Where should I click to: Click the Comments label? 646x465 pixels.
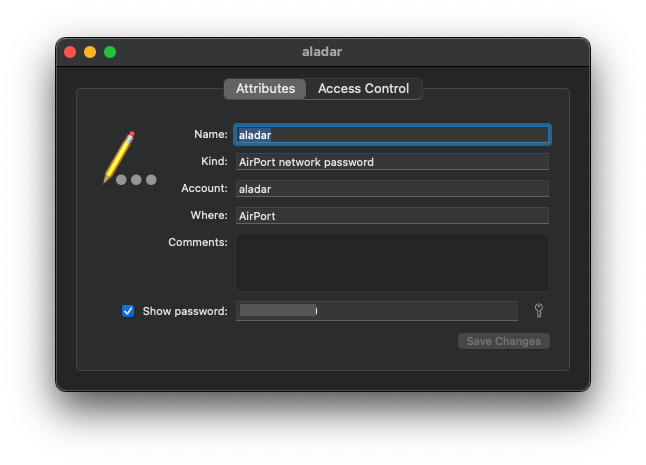198,242
